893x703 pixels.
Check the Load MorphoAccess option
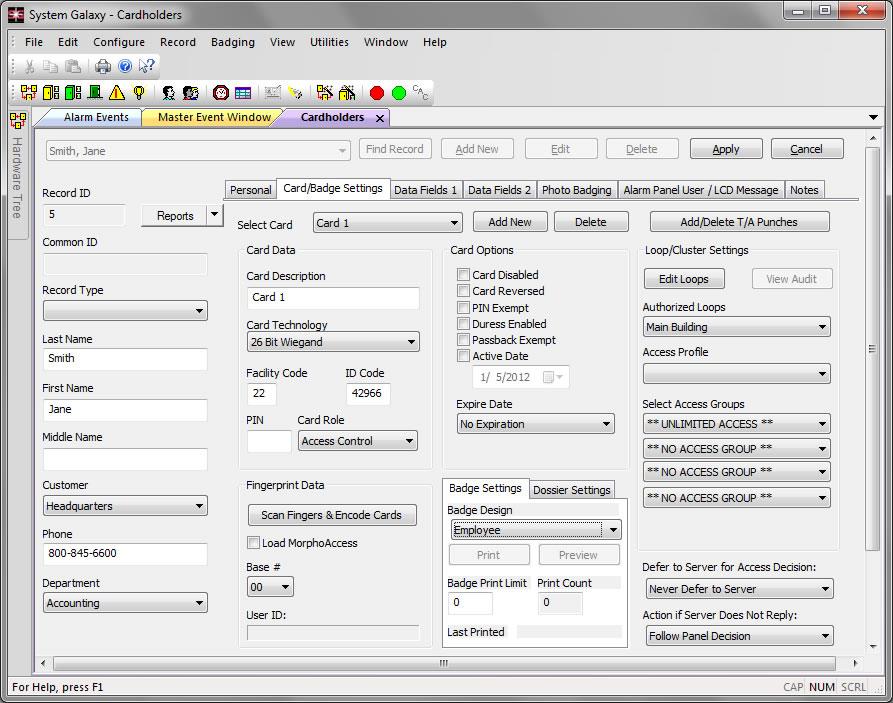pos(254,543)
